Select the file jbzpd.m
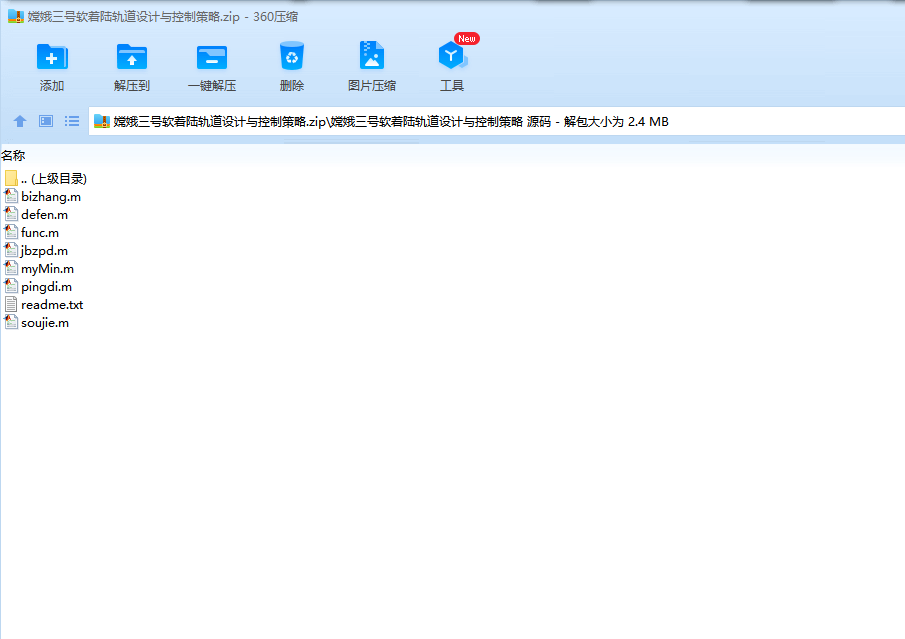Screen dimensions: 905x639 pos(44,251)
